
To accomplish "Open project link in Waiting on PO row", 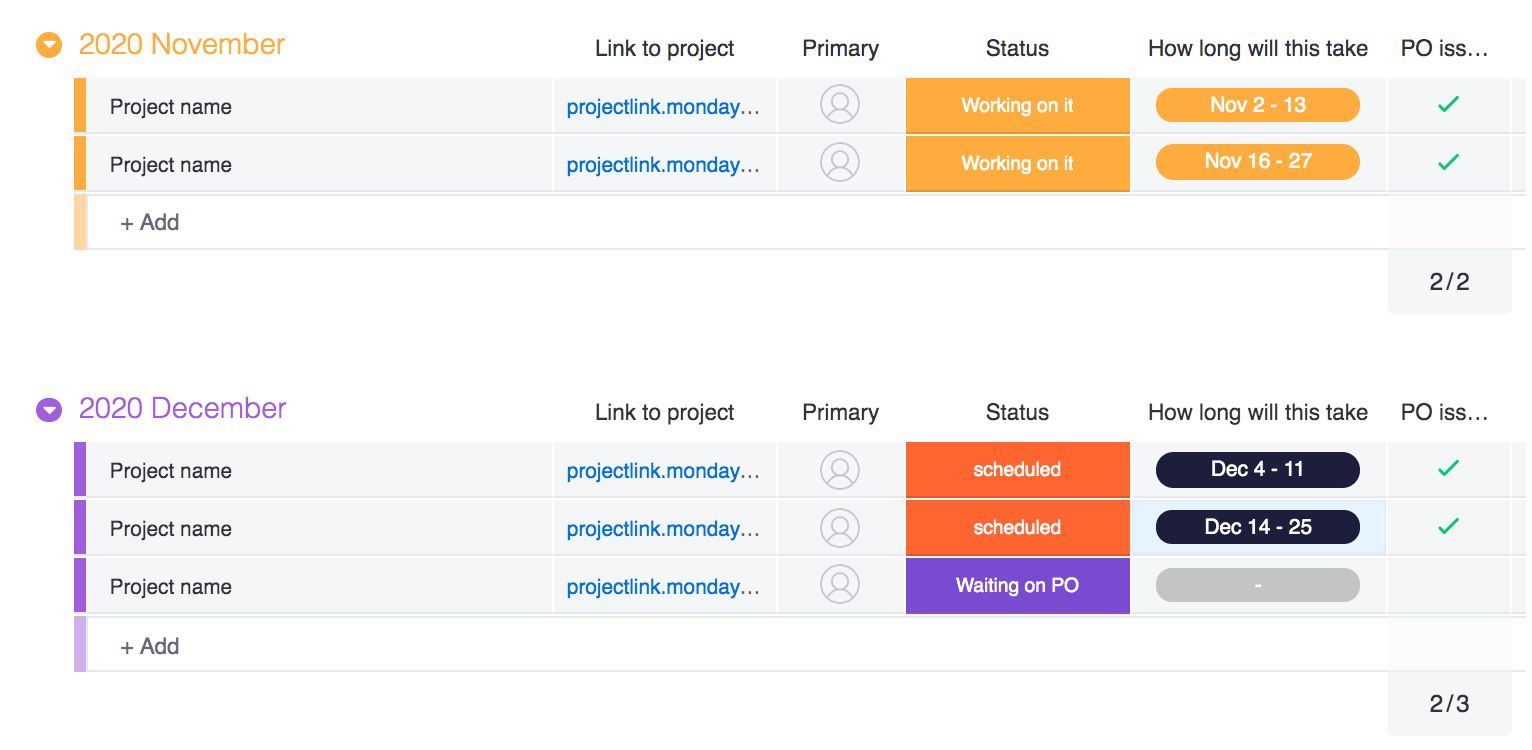I will pyautogui.click(x=663, y=587).
